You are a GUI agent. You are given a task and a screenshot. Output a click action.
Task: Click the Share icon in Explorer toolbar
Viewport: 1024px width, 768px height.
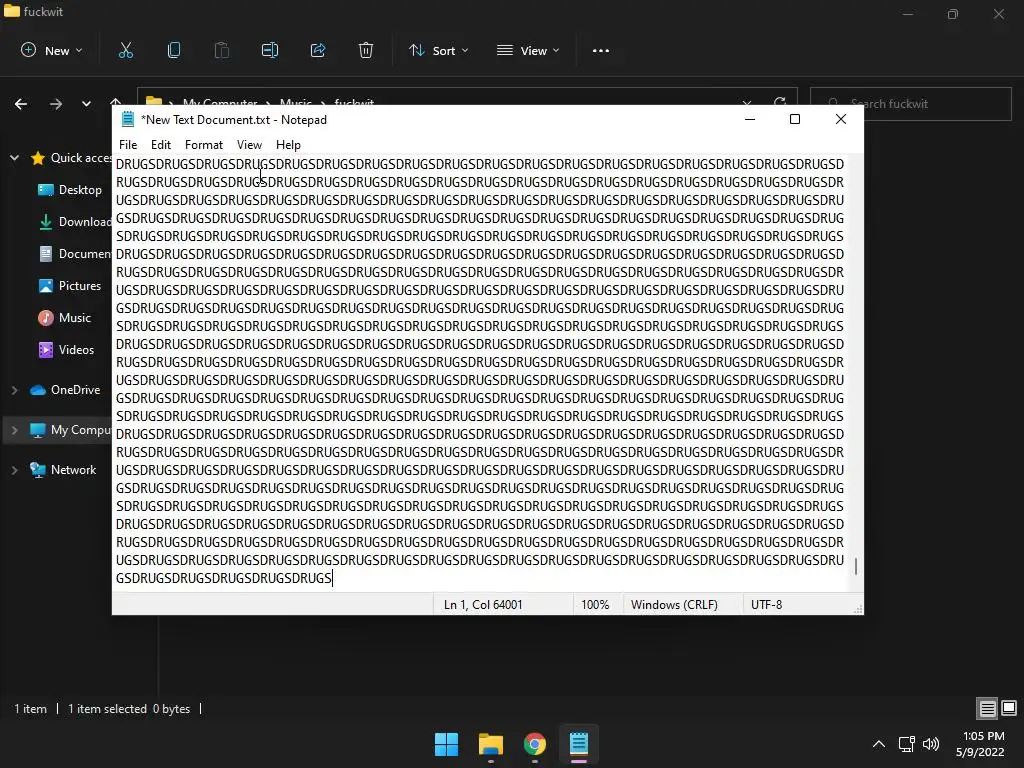[318, 50]
